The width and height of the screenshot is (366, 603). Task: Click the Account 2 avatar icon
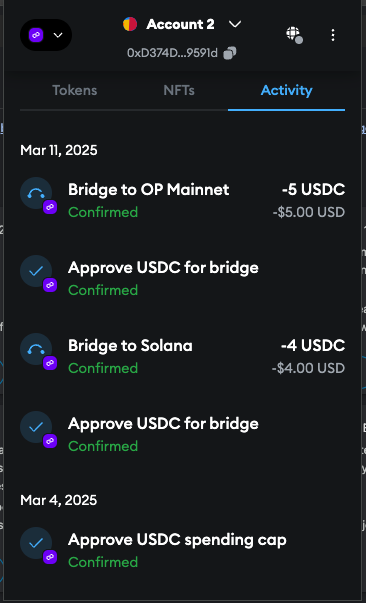130,24
